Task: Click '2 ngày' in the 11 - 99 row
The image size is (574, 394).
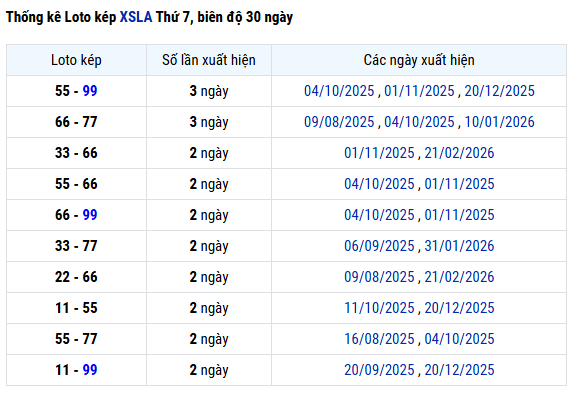Action: point(209,371)
